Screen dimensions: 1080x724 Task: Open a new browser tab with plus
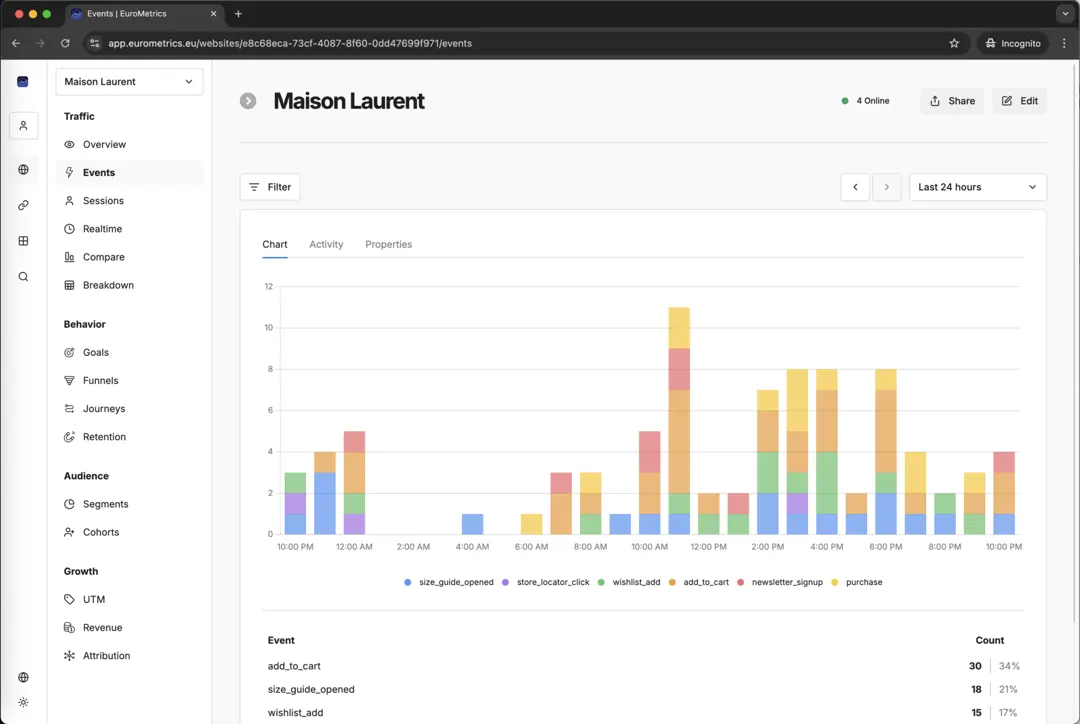pos(238,14)
